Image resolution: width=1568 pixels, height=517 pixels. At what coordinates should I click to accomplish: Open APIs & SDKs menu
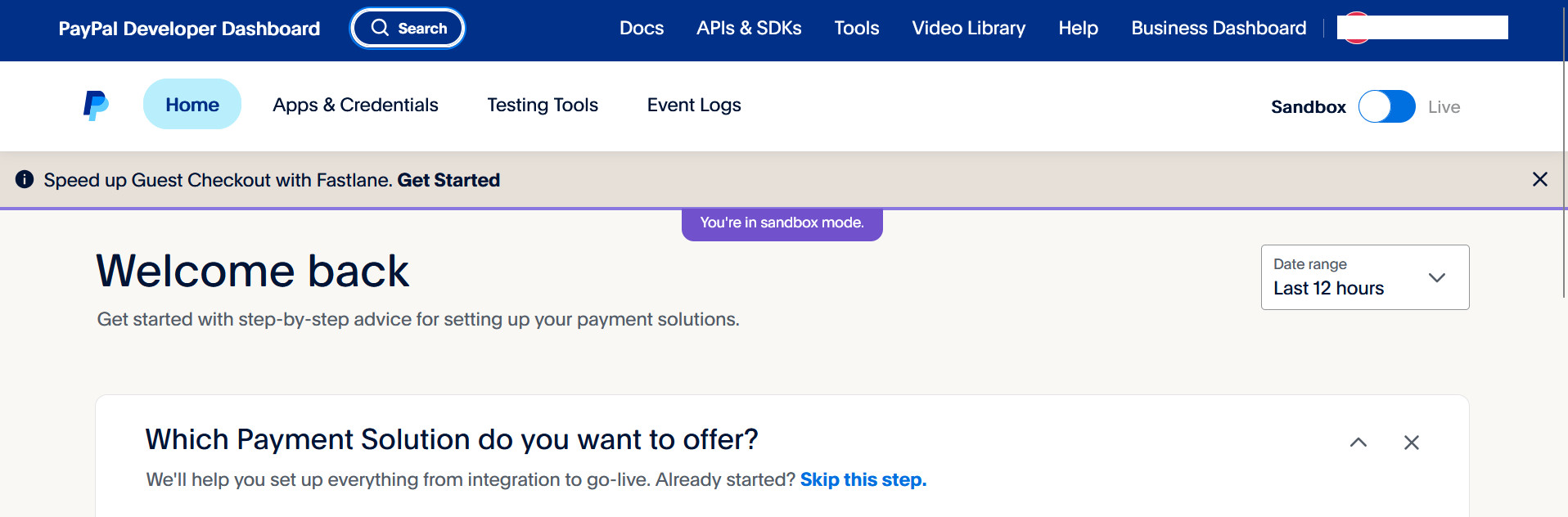click(x=749, y=28)
